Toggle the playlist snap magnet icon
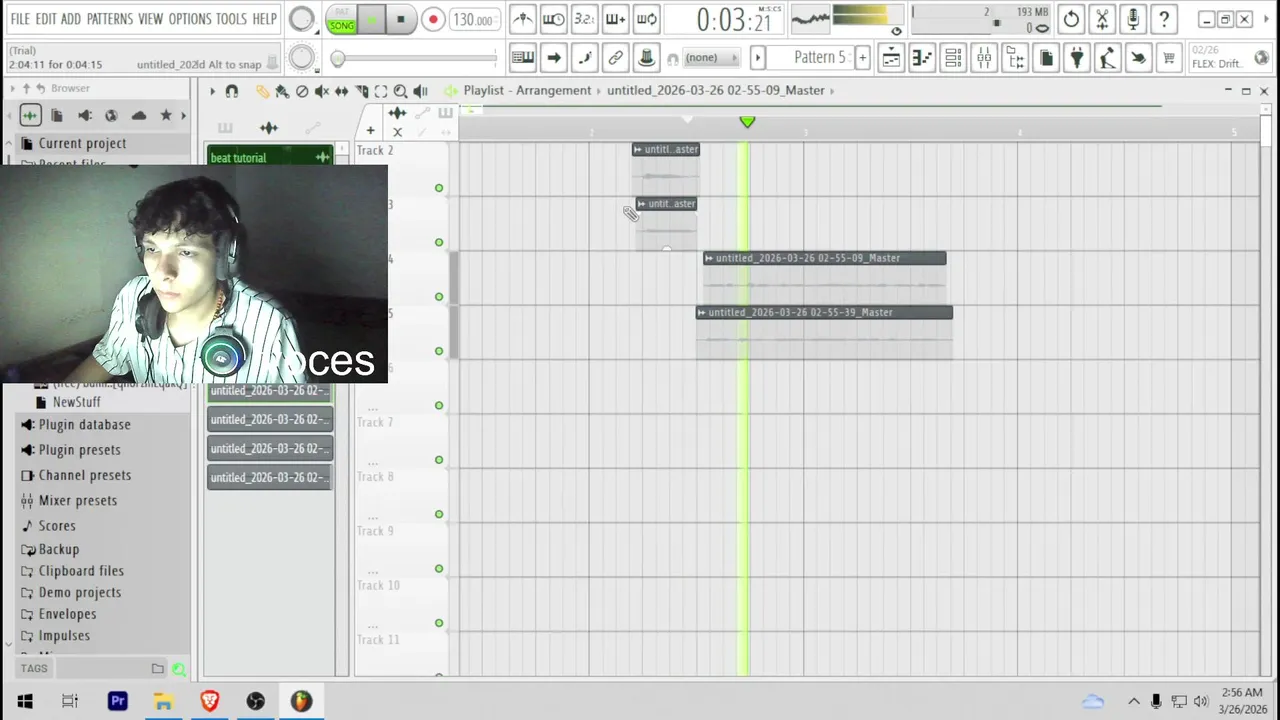Viewport: 1280px width, 720px height. 232,91
